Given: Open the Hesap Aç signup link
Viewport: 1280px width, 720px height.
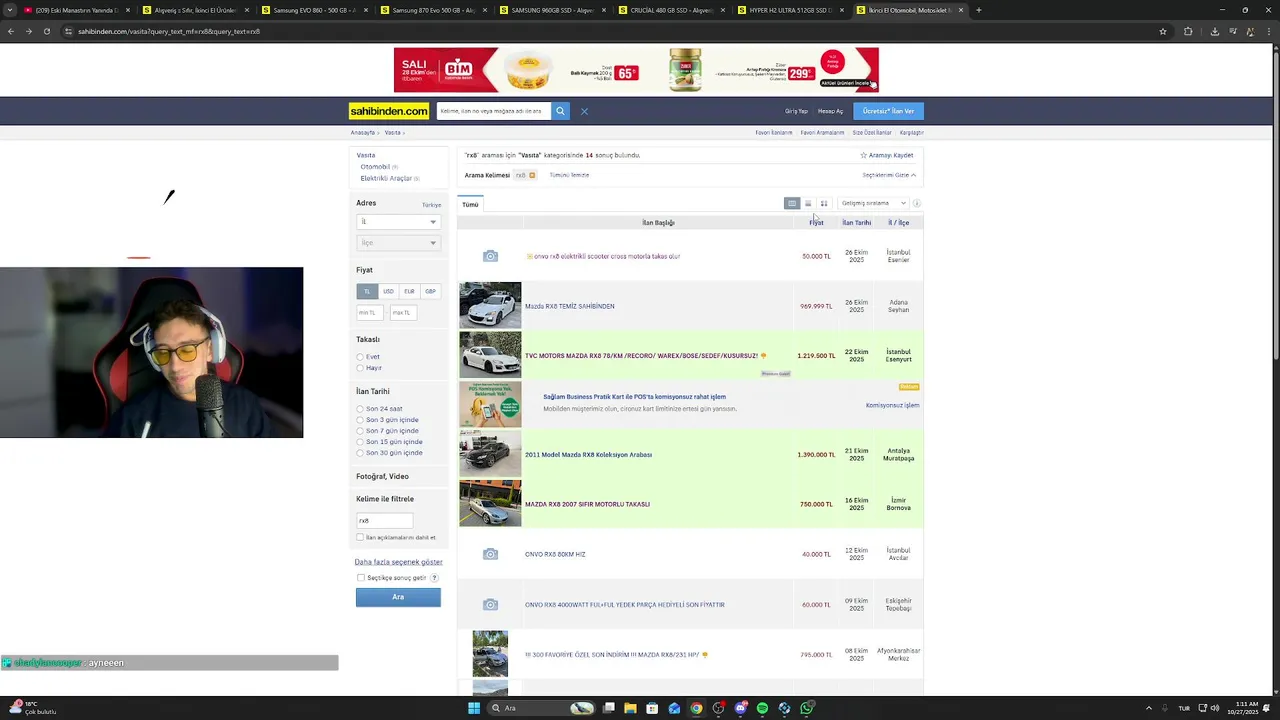Looking at the screenshot, I should coord(830,111).
